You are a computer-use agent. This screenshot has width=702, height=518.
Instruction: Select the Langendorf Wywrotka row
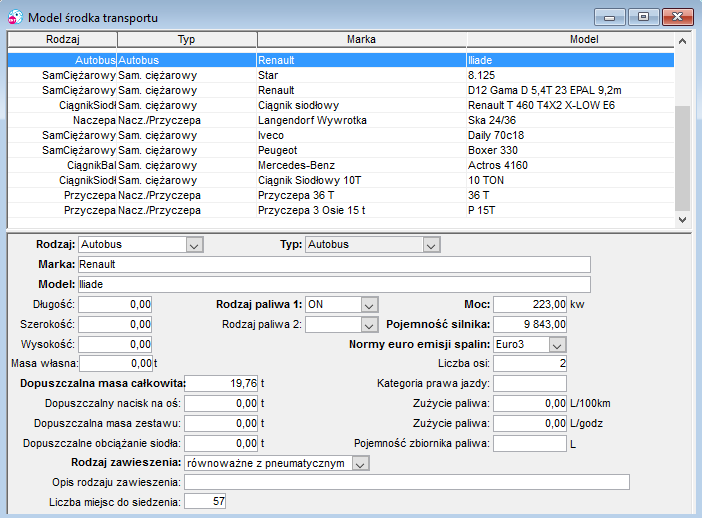341,120
